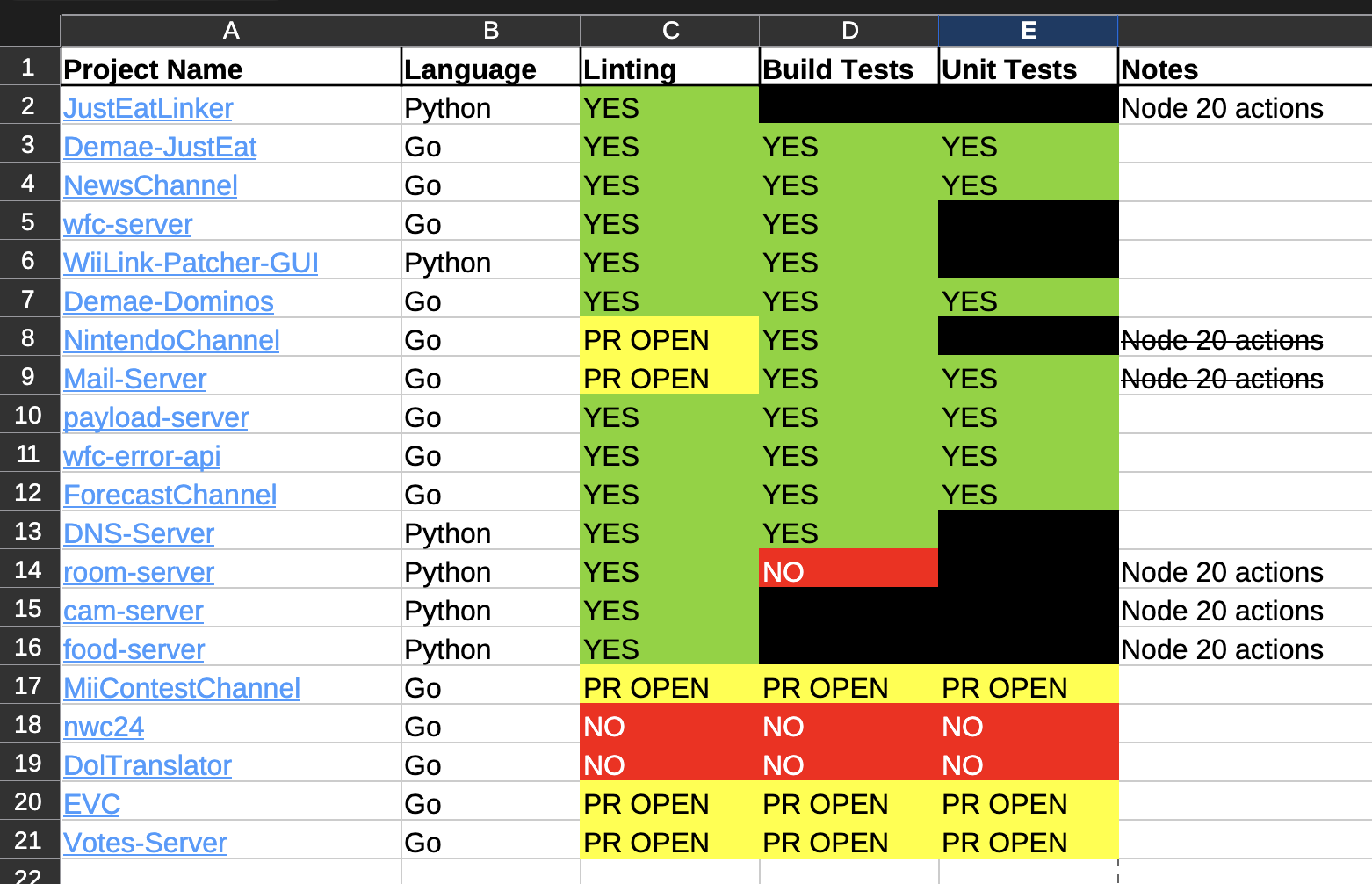The height and width of the screenshot is (884, 1372).
Task: Open the MiiContestChannel link
Action: click(182, 688)
